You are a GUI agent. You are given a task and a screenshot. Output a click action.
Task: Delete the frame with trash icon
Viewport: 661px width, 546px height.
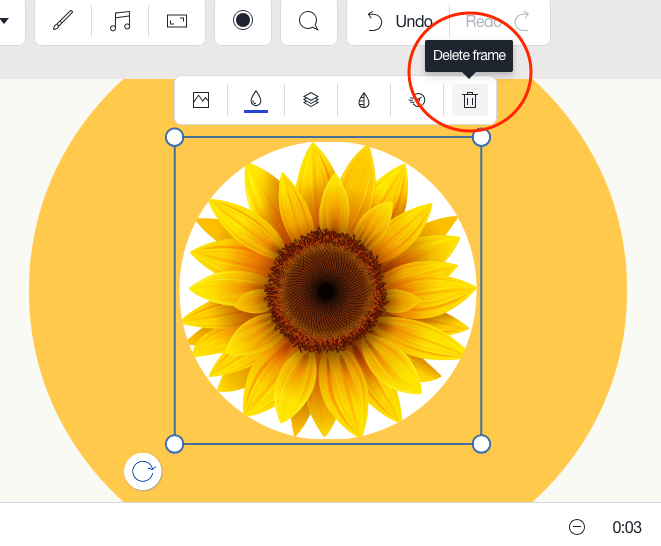tap(470, 100)
